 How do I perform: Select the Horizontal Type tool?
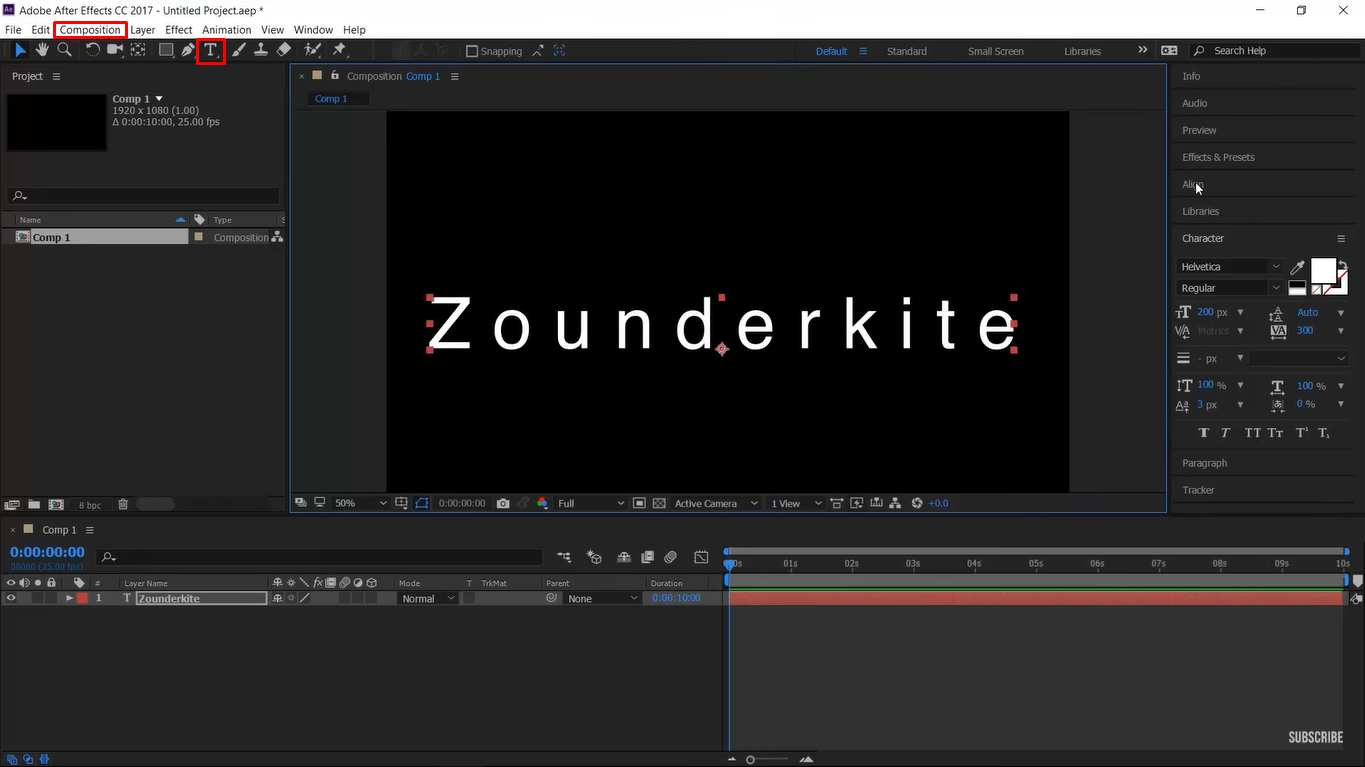point(210,49)
